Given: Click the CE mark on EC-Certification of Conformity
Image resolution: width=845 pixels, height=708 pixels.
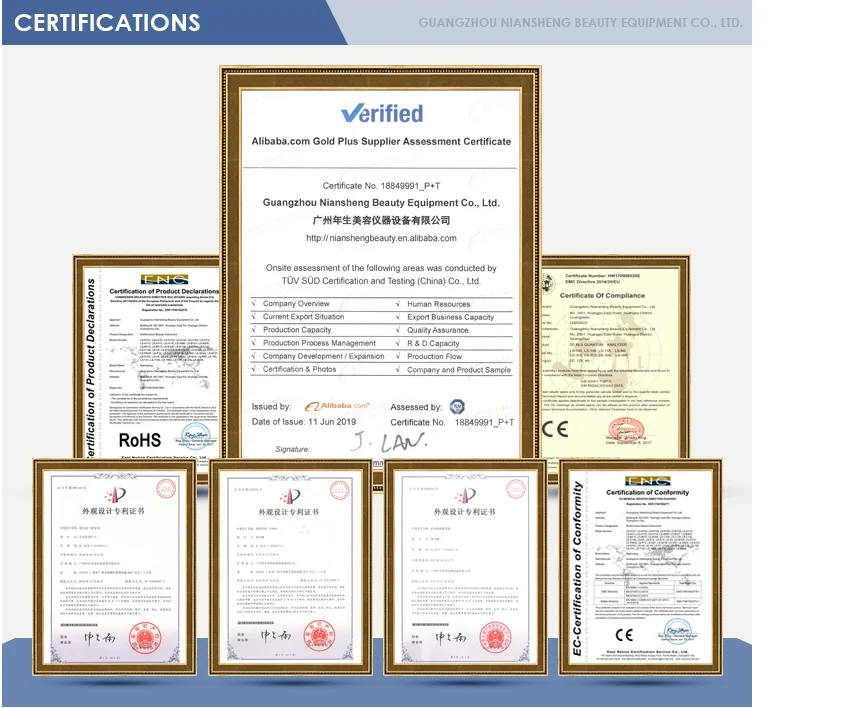Looking at the screenshot, I should (x=624, y=635).
